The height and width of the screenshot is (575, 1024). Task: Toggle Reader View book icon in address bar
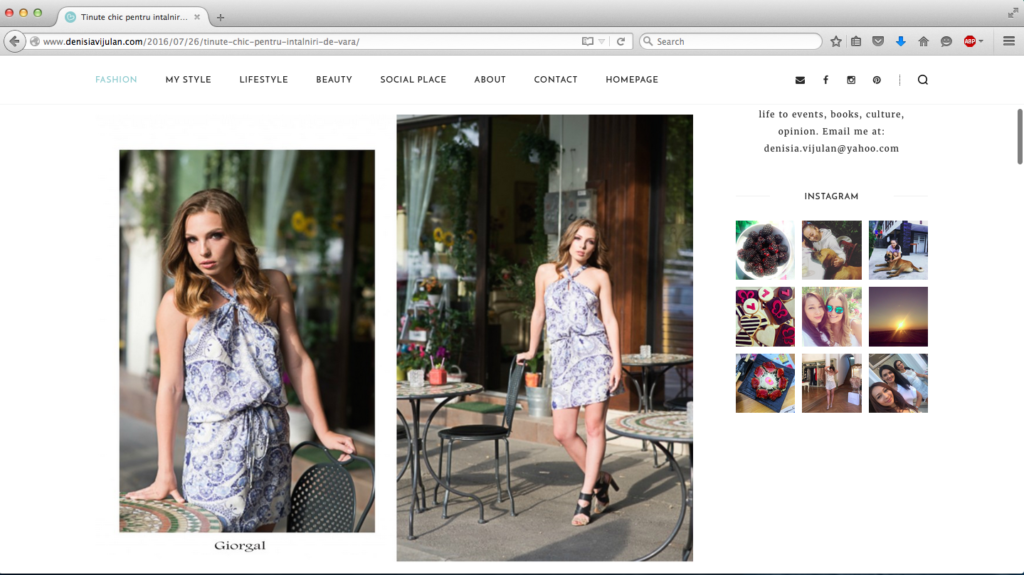pyautogui.click(x=588, y=41)
